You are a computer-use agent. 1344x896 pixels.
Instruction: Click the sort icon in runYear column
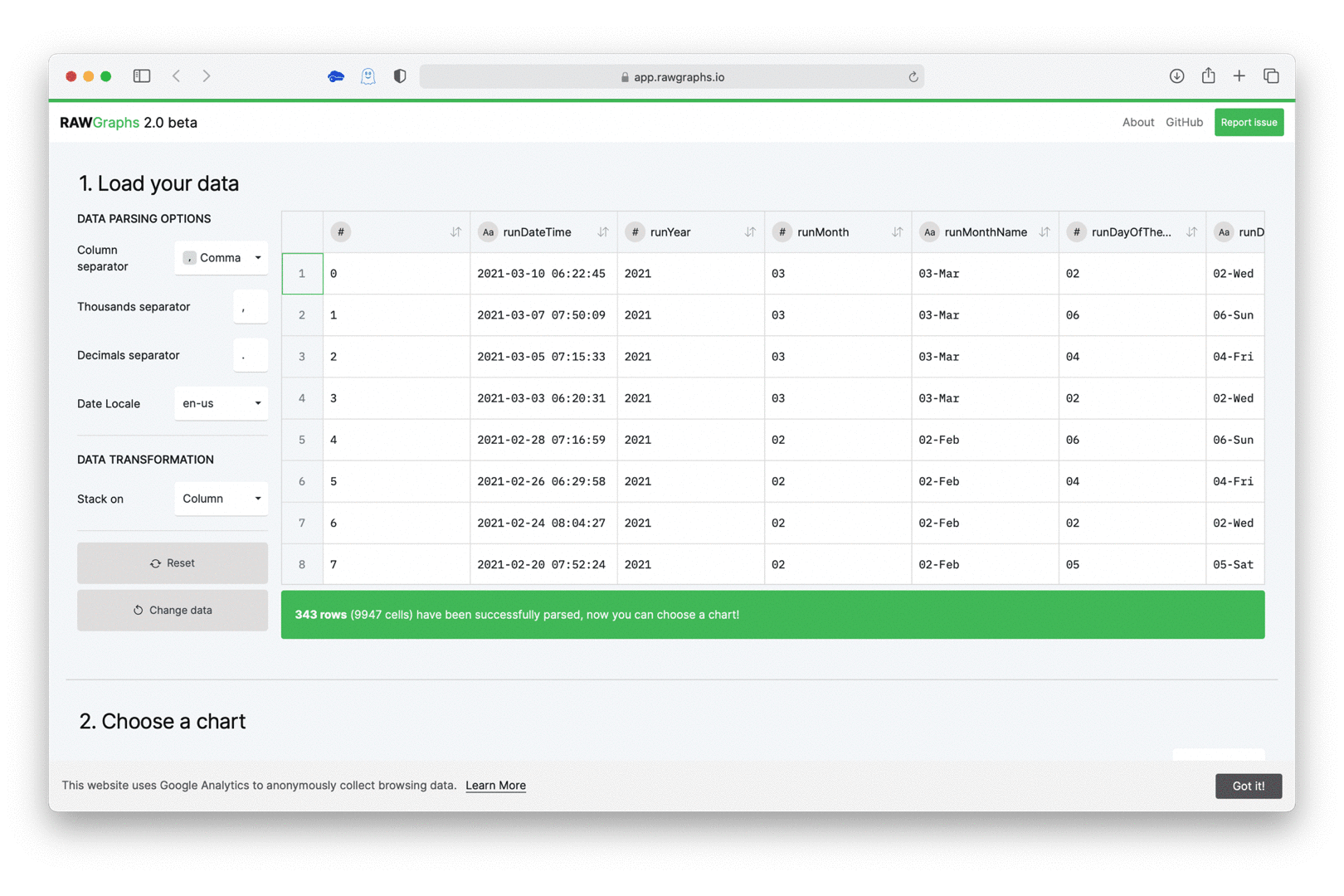pyautogui.click(x=750, y=232)
